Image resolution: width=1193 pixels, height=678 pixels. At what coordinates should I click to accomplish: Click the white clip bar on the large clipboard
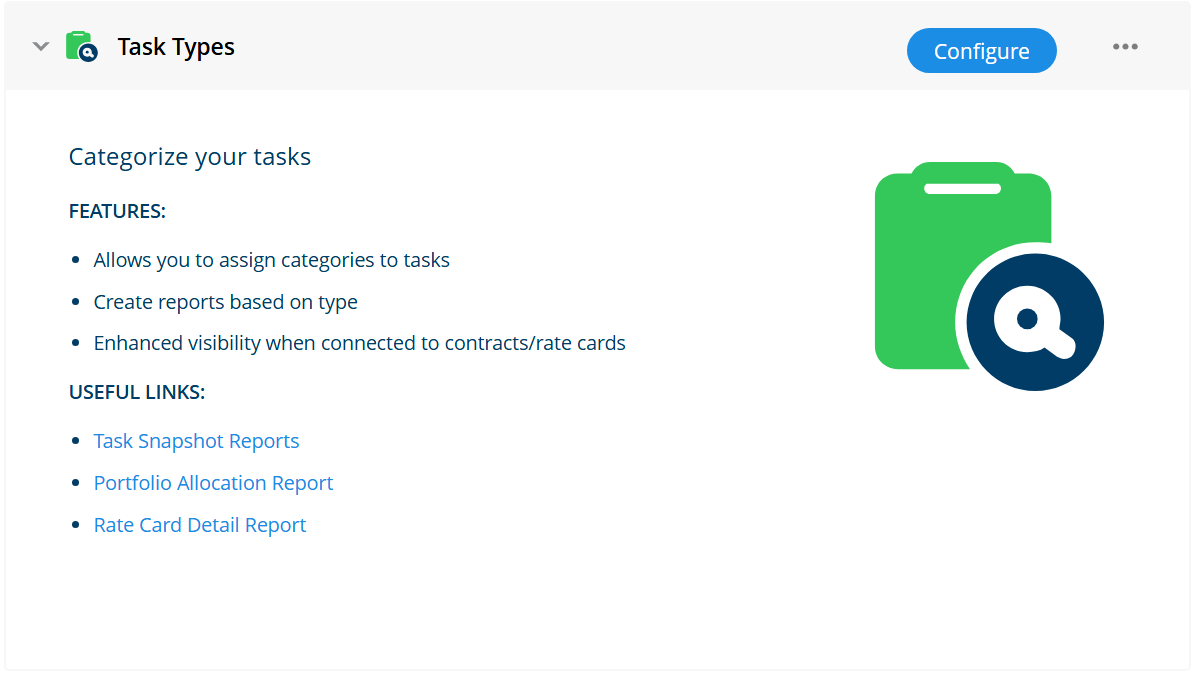[x=962, y=189]
